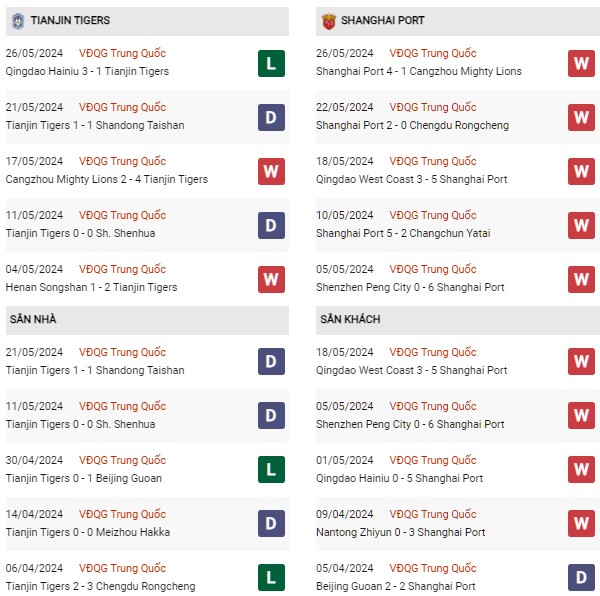Click the Tianjin Tigers club crest icon
The height and width of the screenshot is (596, 600).
click(18, 21)
